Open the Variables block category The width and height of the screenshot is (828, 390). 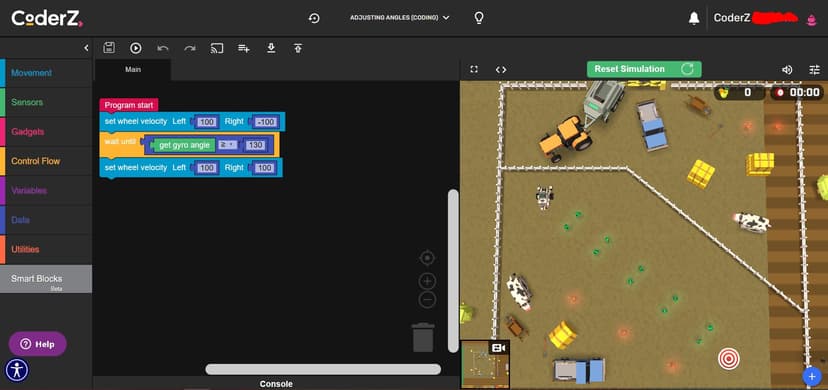coord(46,191)
